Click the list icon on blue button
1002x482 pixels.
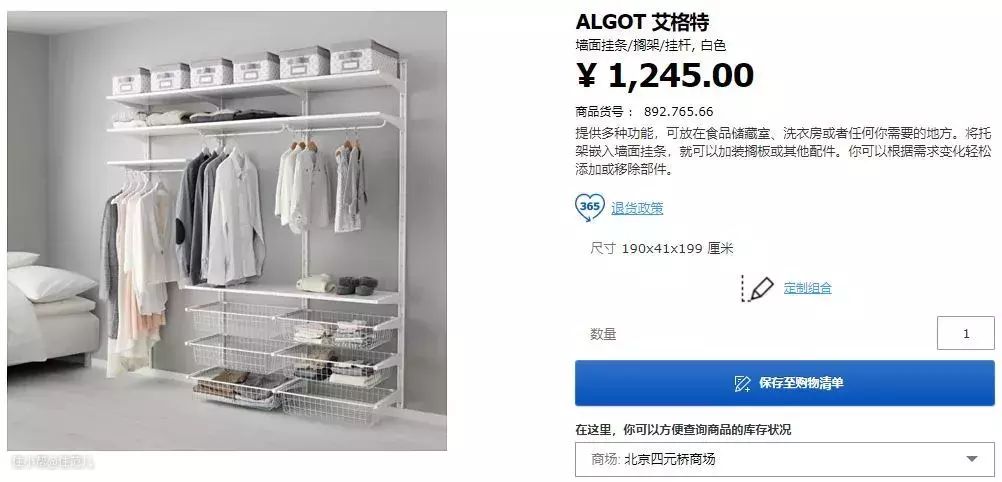click(x=743, y=384)
